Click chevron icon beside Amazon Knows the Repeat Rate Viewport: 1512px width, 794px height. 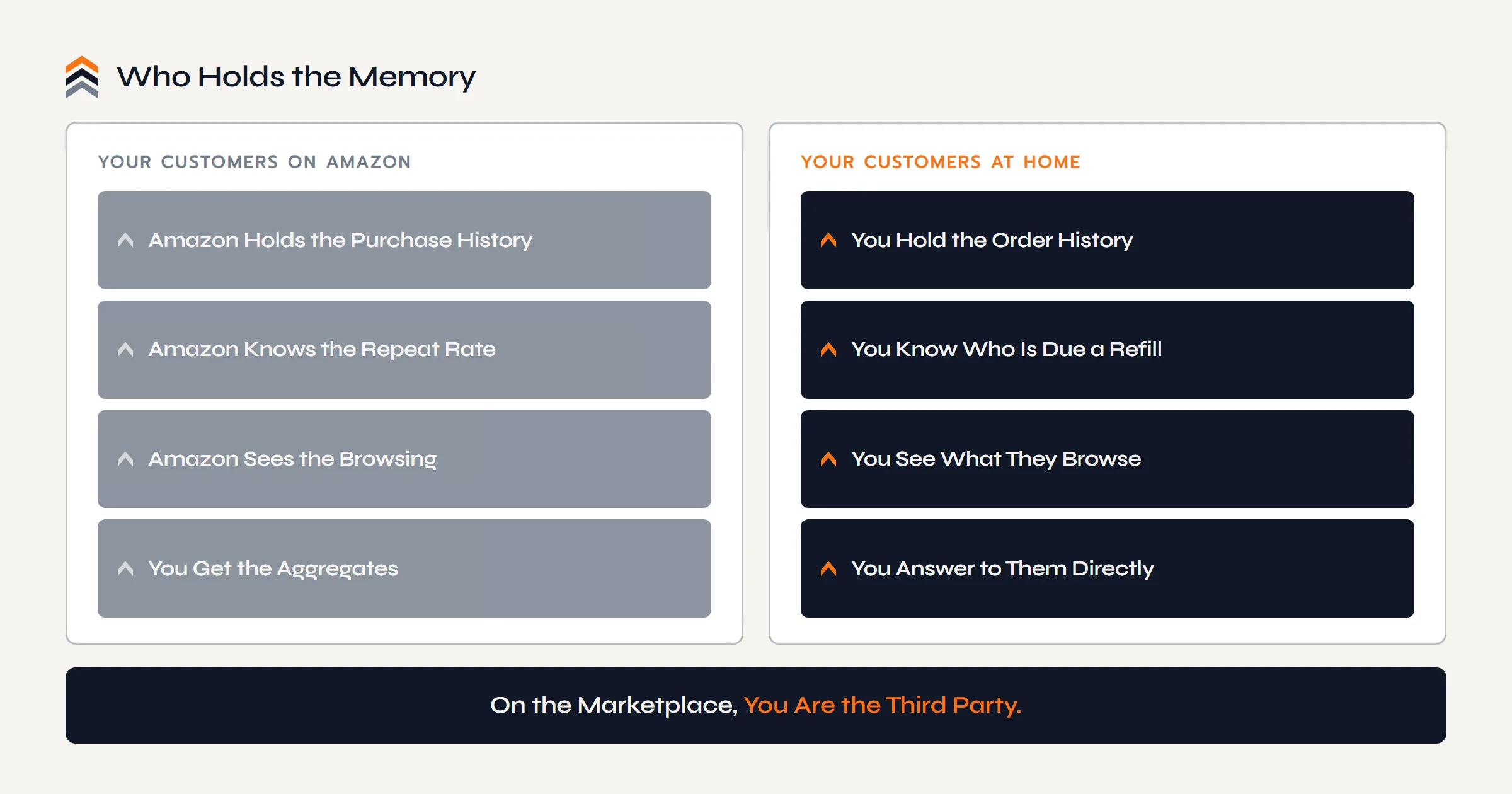(x=125, y=350)
